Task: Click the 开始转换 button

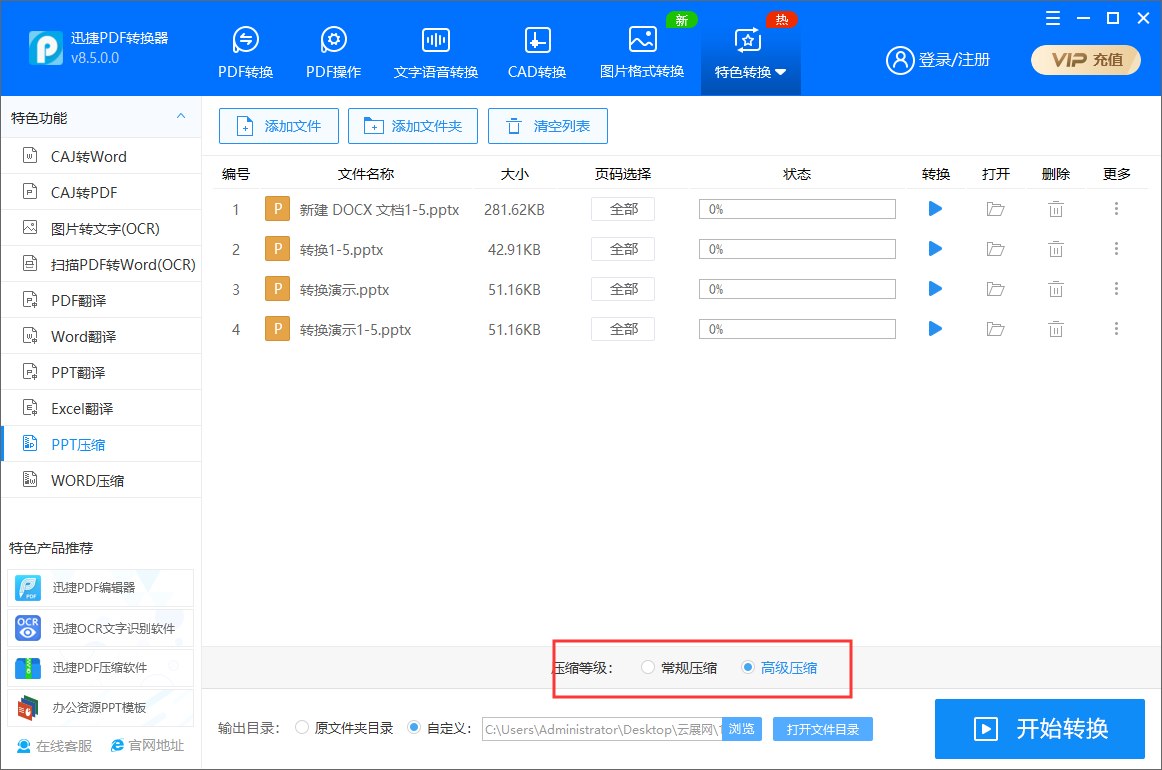Action: (x=1040, y=729)
